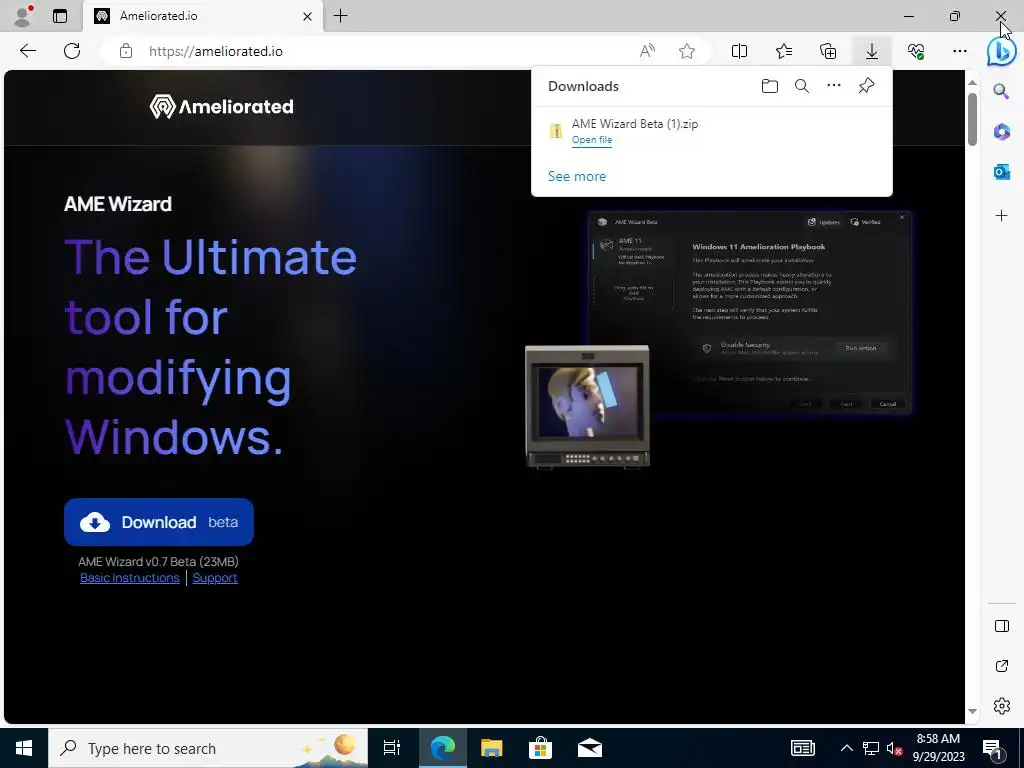
Task: Close the Ameliorated.io tab
Action: (x=307, y=16)
